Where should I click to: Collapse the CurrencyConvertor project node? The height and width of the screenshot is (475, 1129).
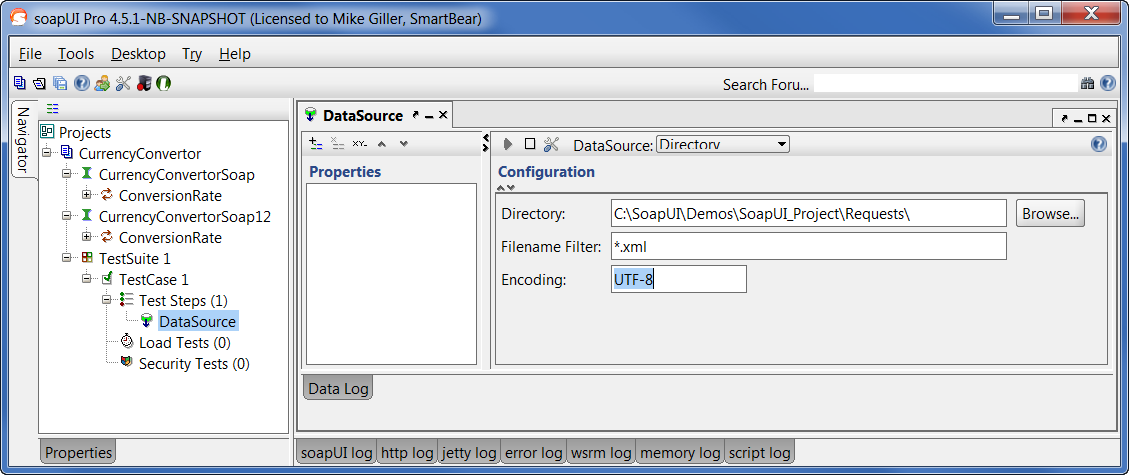47,153
